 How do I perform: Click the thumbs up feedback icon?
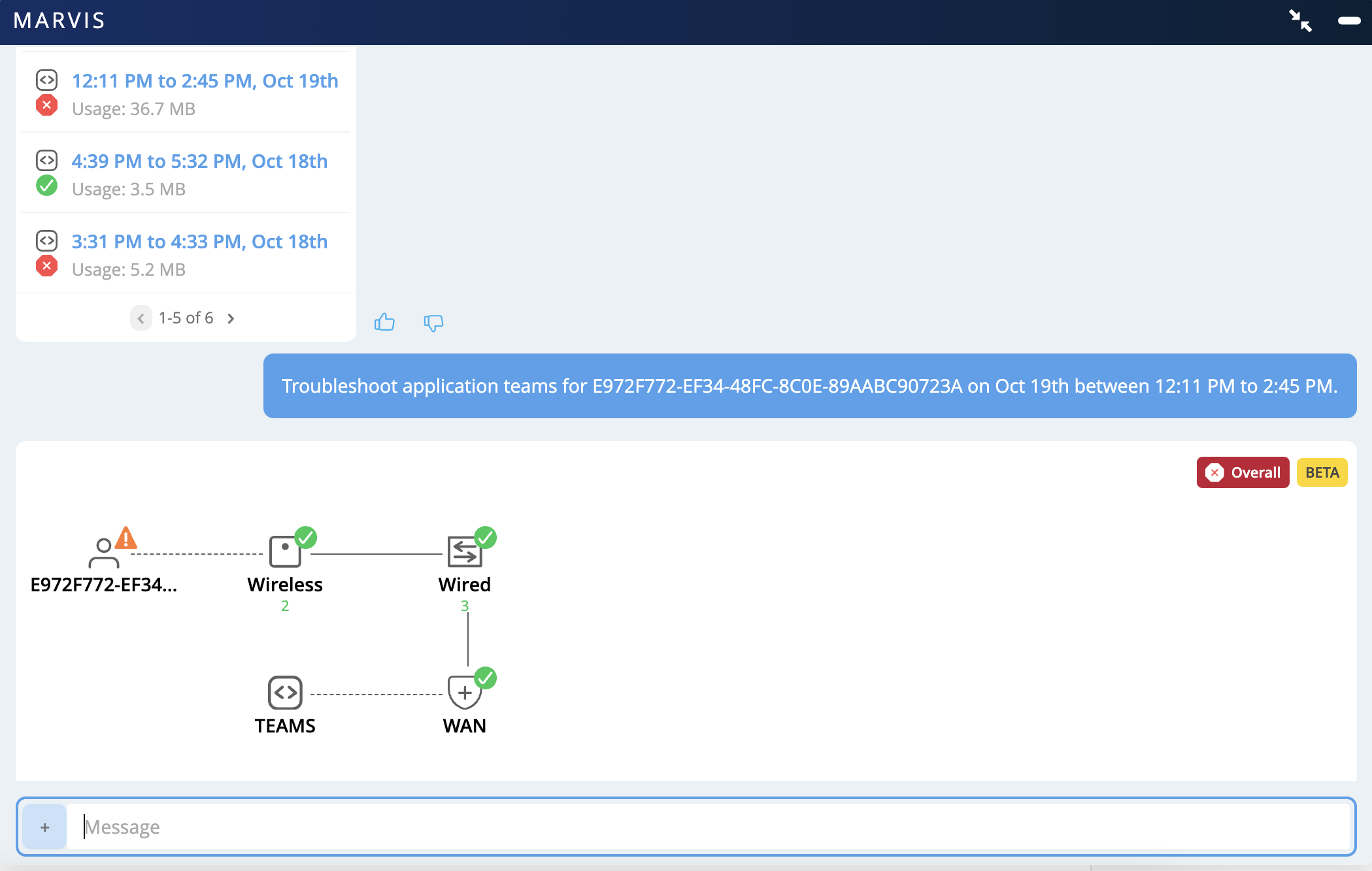pyautogui.click(x=384, y=321)
